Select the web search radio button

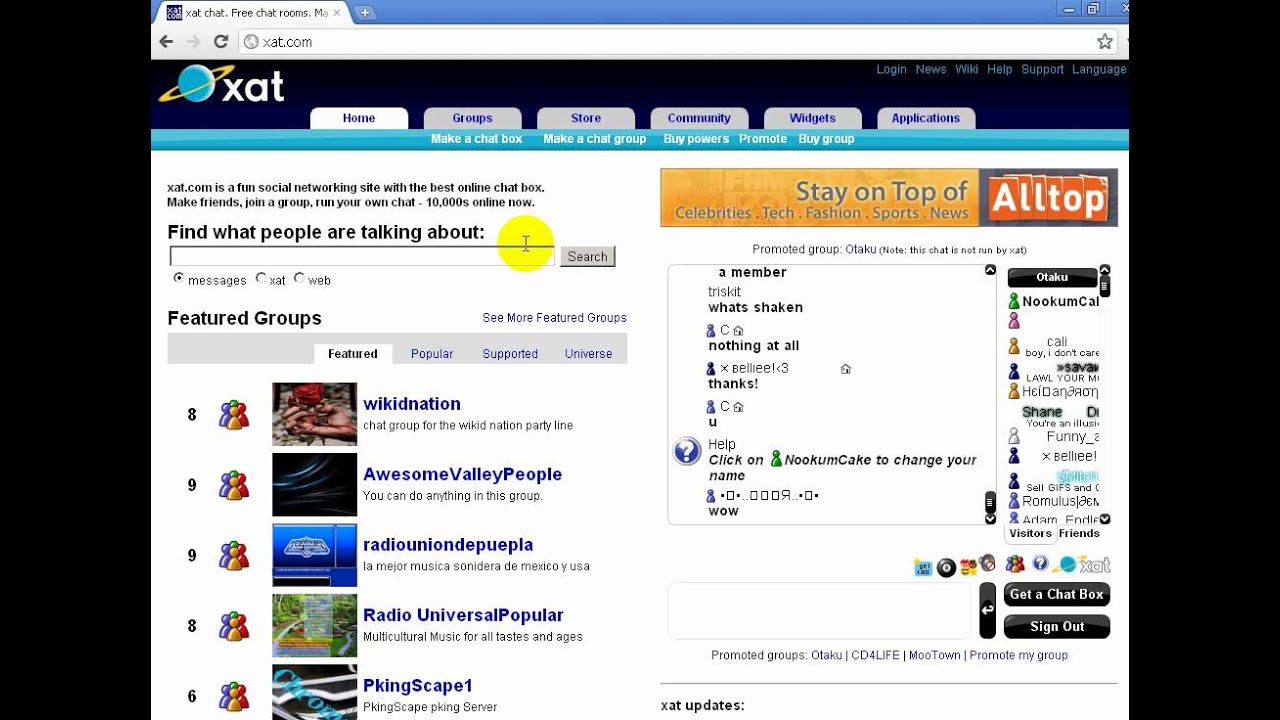click(x=299, y=278)
